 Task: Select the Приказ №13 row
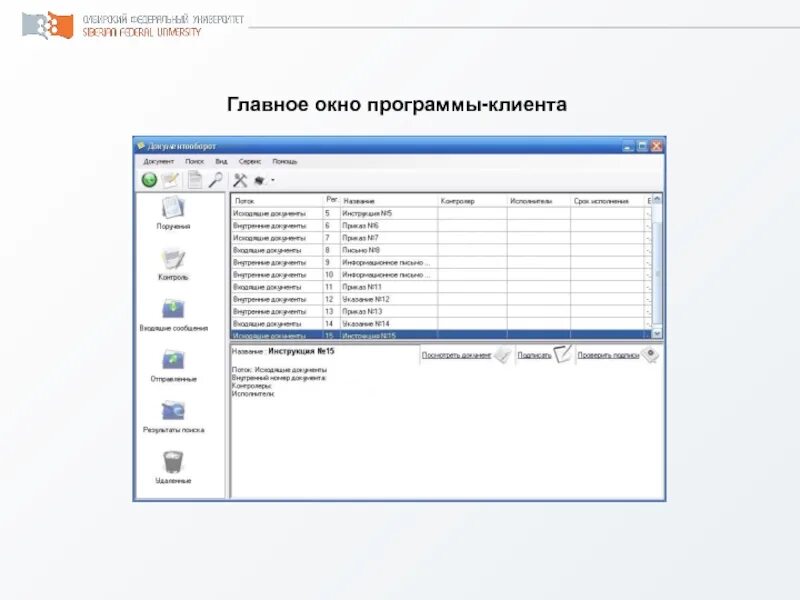tap(439, 311)
